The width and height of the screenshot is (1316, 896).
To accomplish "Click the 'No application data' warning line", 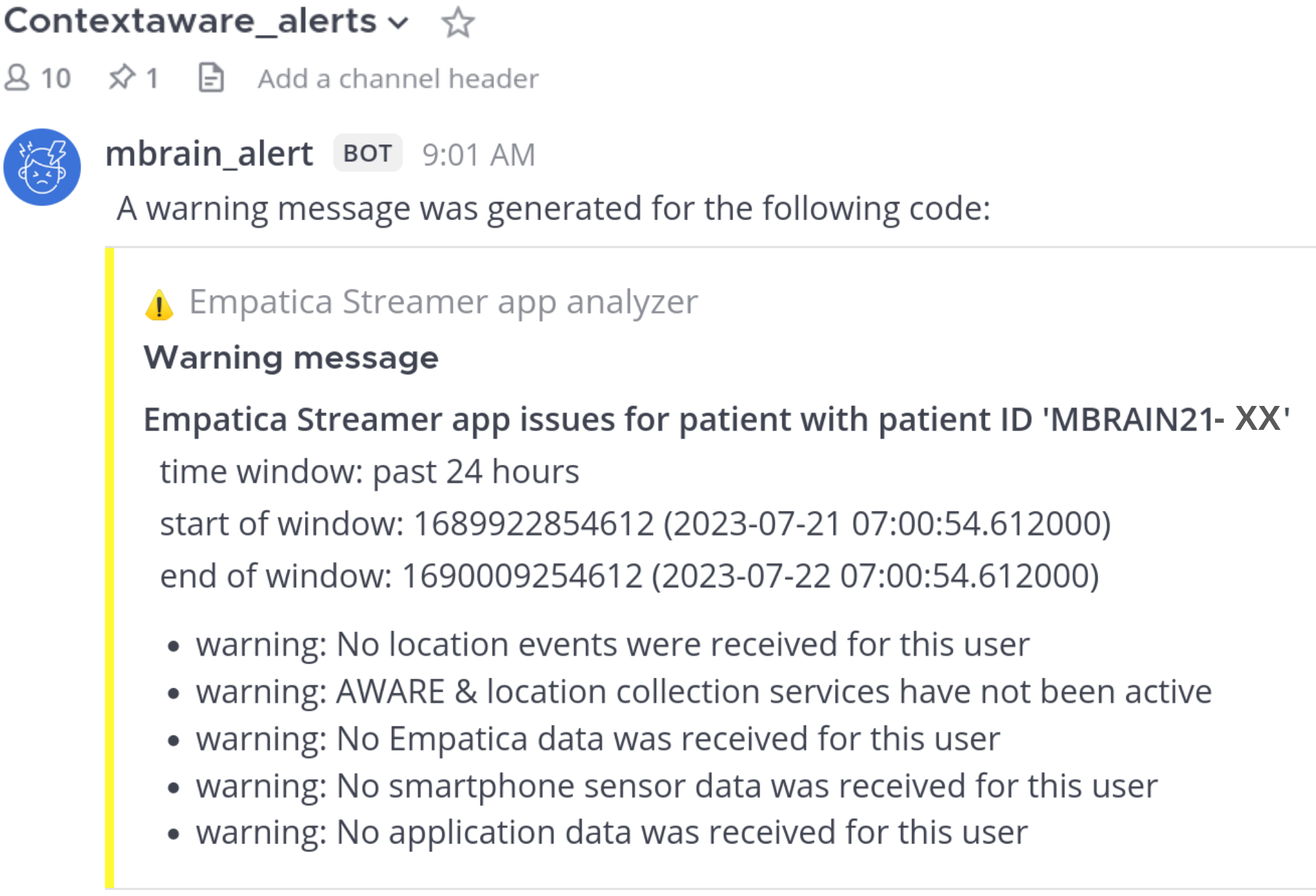I will pos(611,833).
